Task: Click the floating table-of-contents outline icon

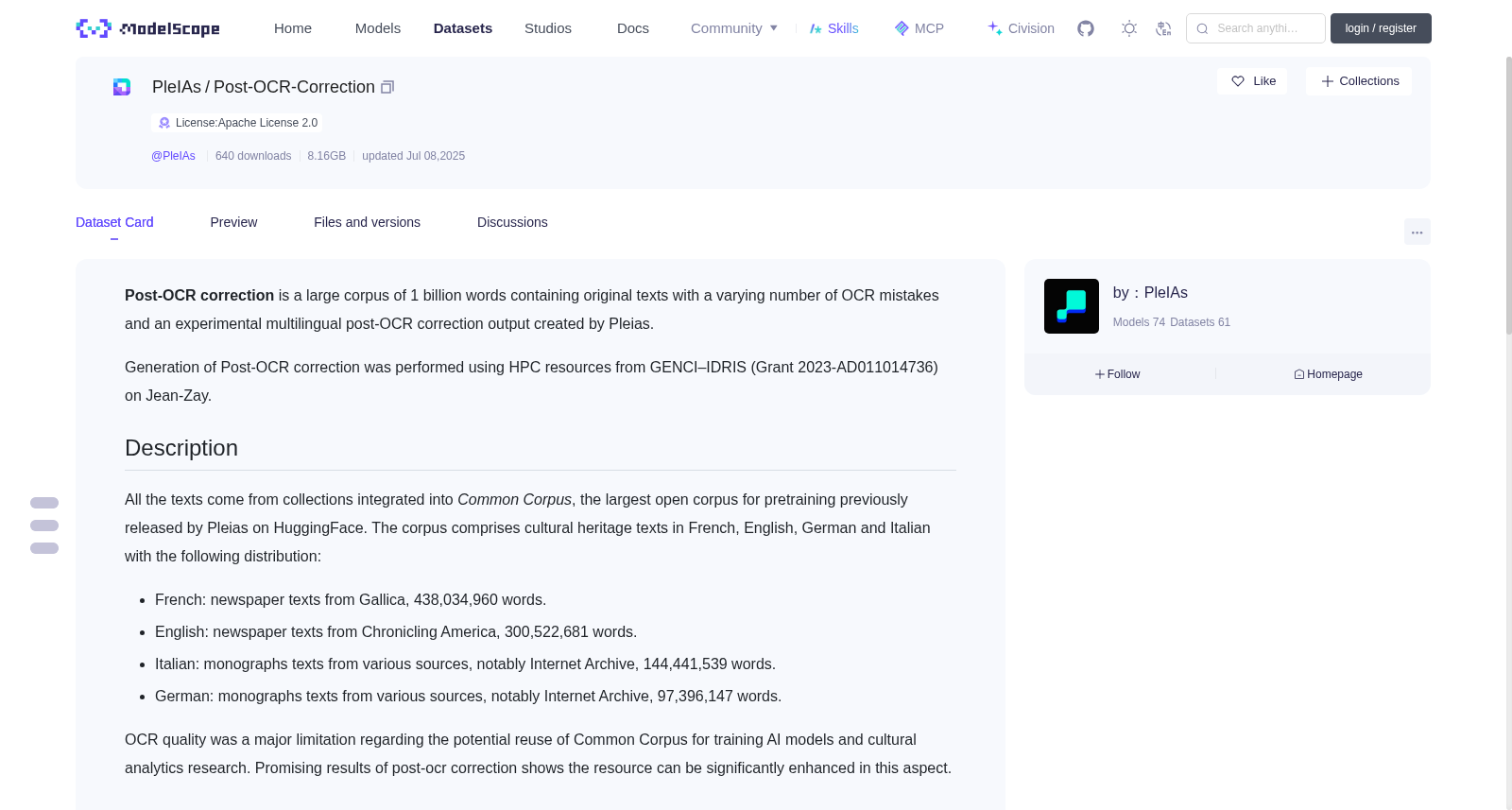Action: (x=44, y=526)
